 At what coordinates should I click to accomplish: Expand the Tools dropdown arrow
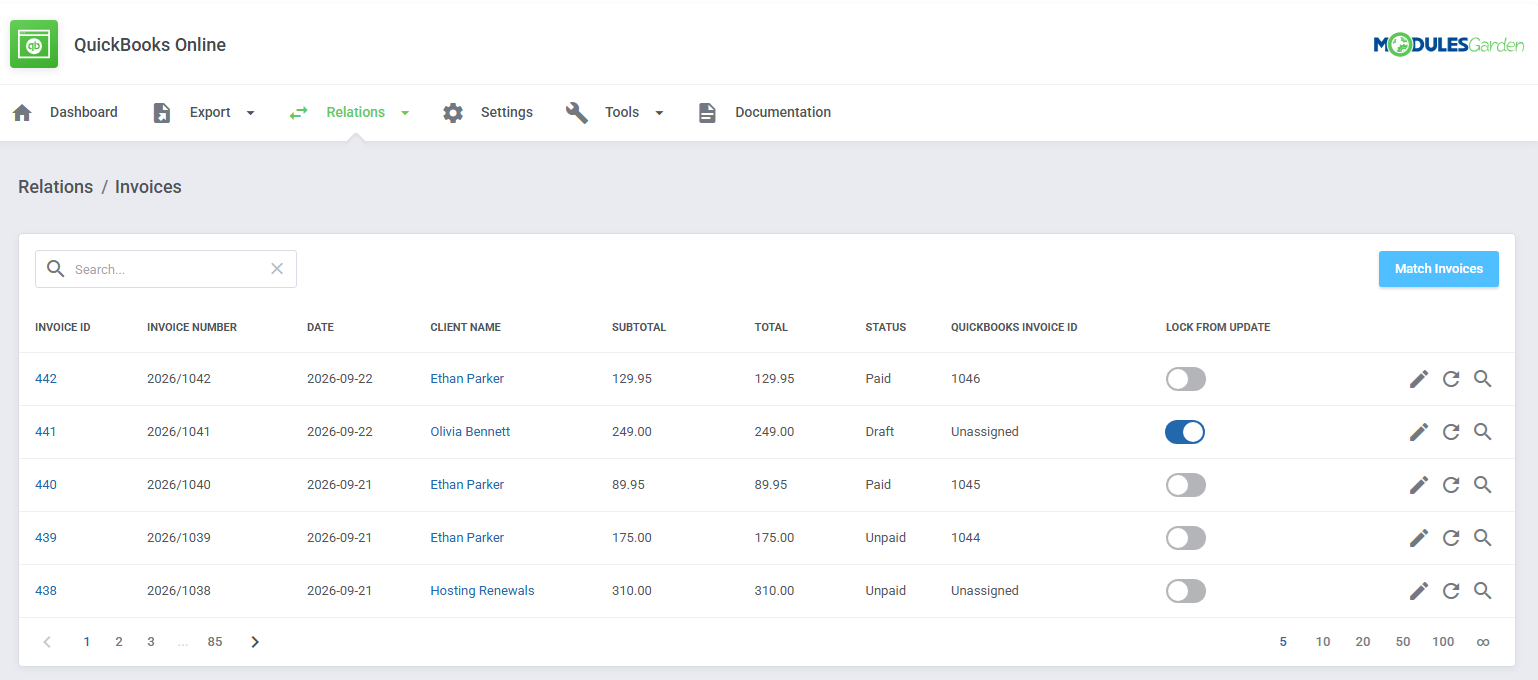coord(659,113)
